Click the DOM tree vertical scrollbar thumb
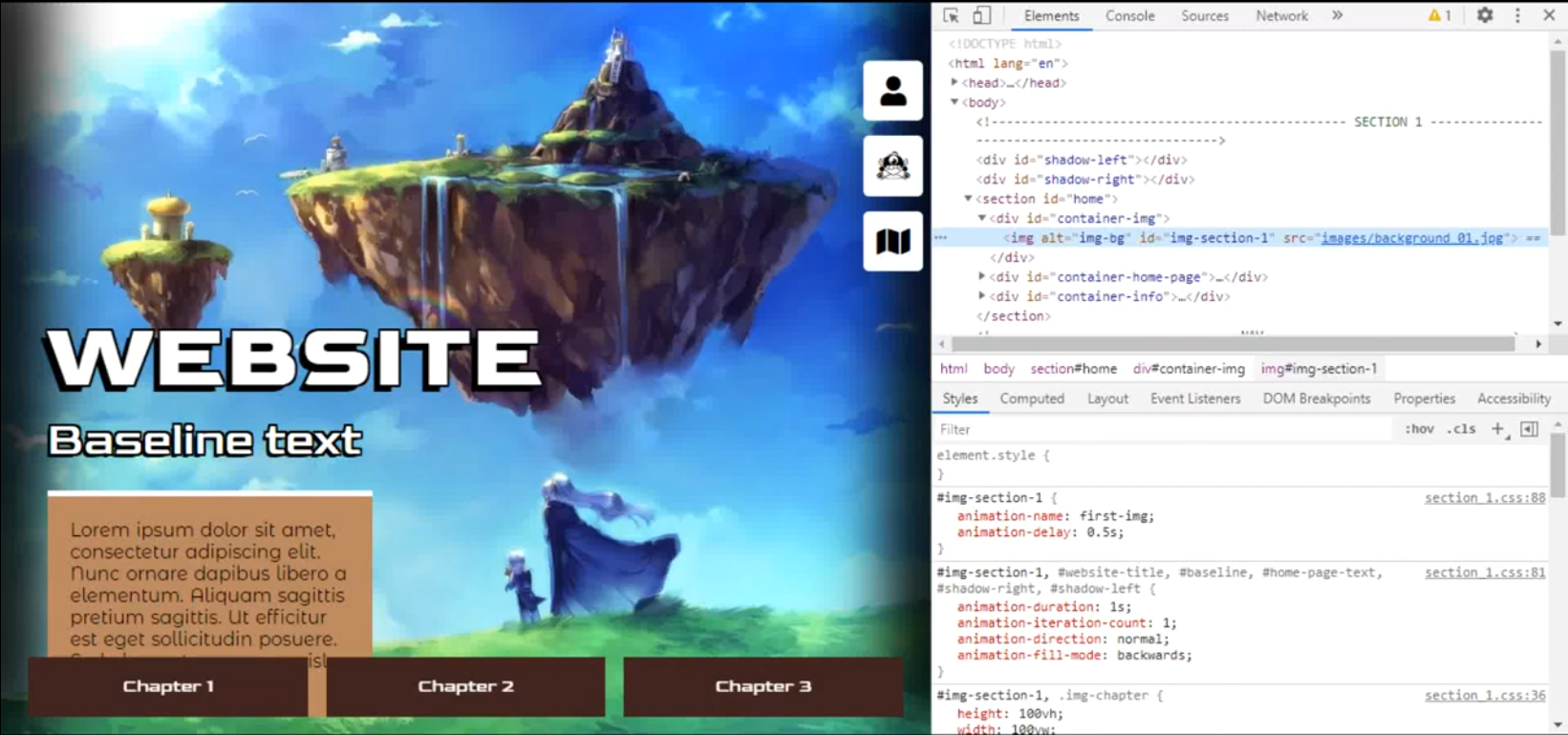The width and height of the screenshot is (1568, 735). click(1557, 141)
